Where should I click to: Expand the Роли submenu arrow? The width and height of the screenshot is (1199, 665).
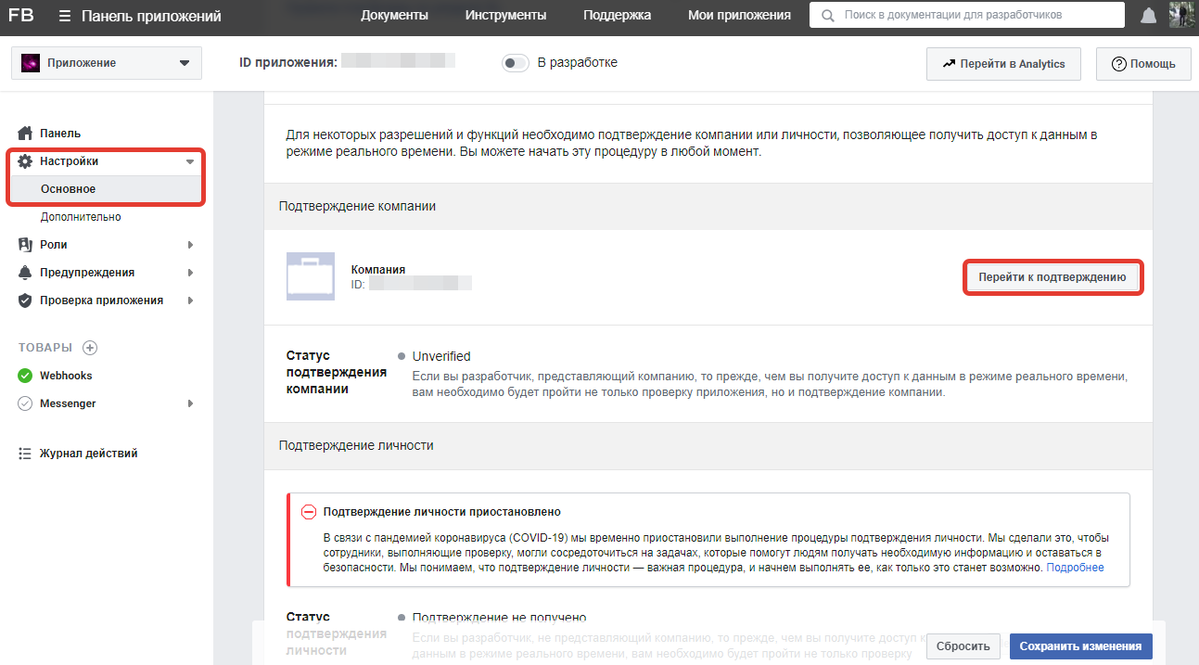(190, 245)
